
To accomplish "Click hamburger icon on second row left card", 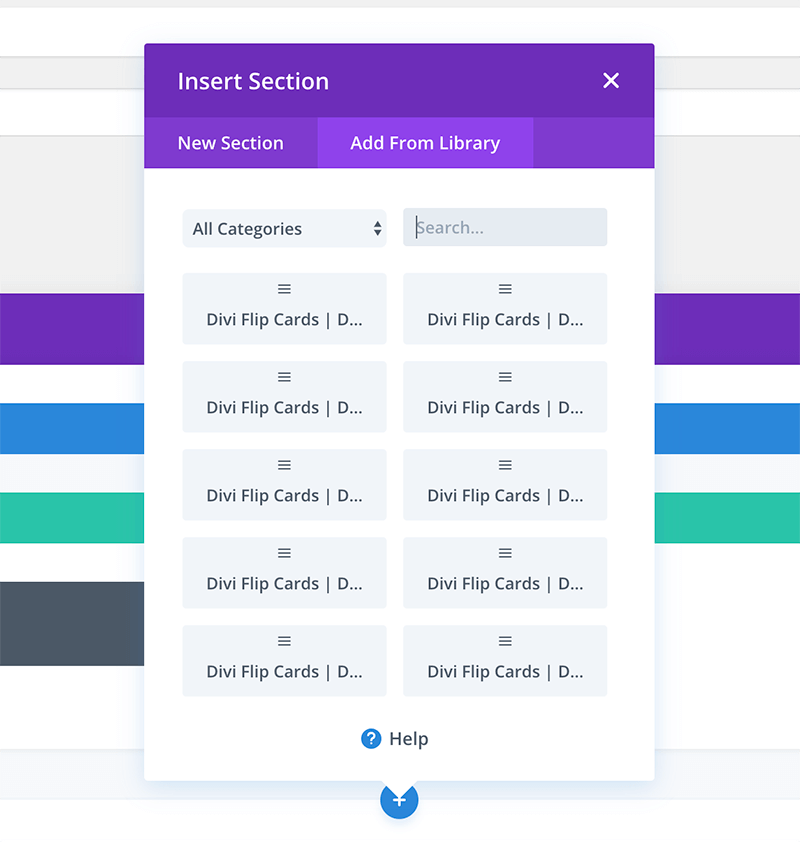I will pos(285,377).
